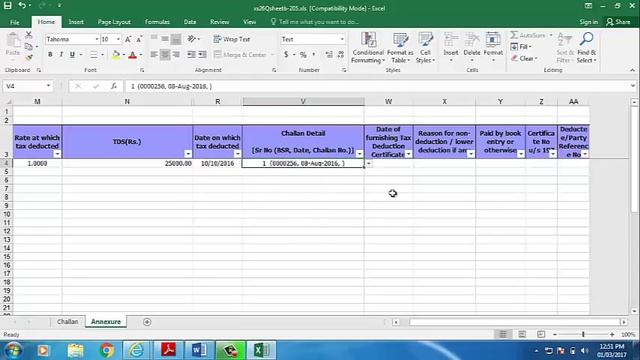The height and width of the screenshot is (360, 640).
Task: Open validation dropdown arrow beside cell V4
Action: 369,163
